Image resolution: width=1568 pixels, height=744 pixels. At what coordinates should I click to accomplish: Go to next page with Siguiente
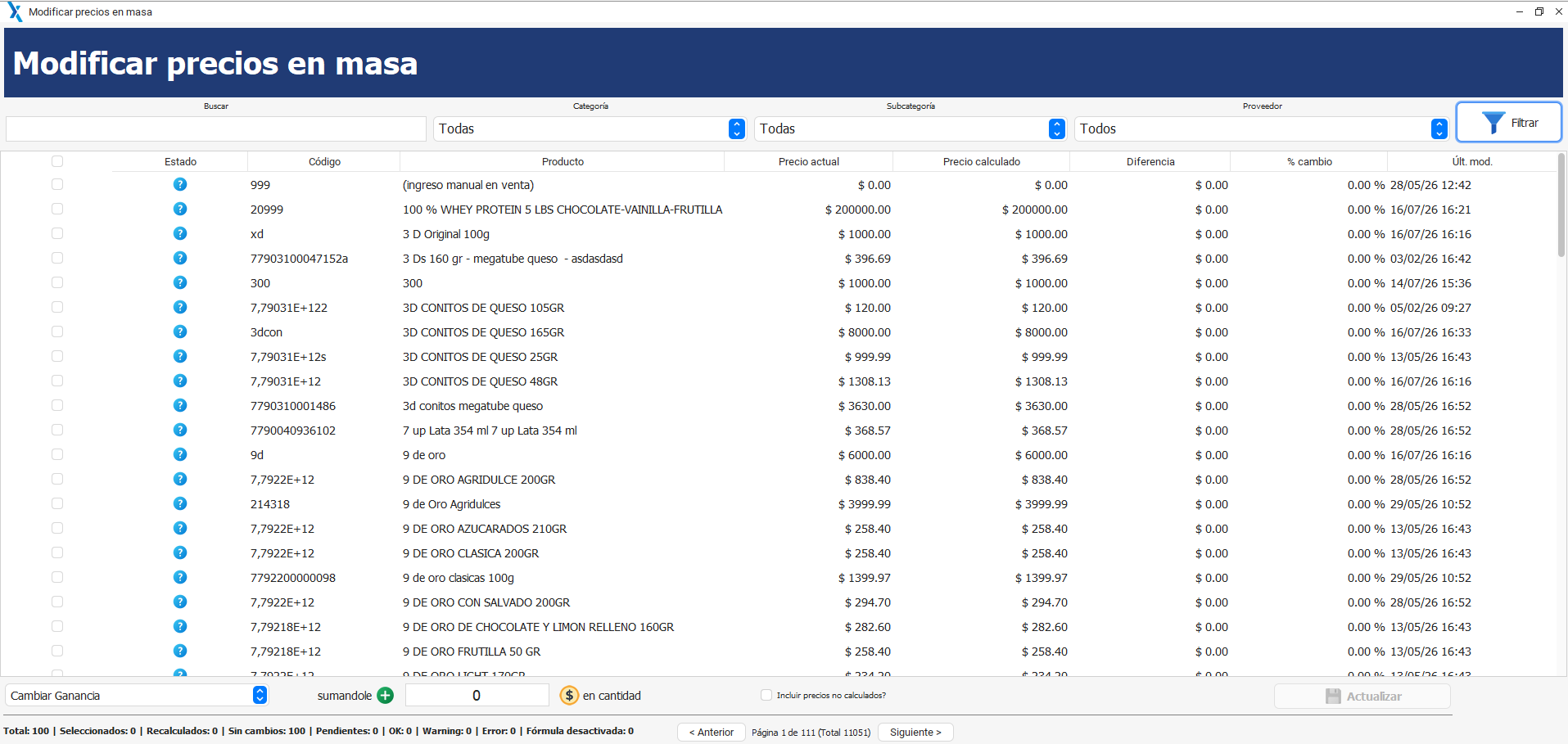tap(915, 733)
